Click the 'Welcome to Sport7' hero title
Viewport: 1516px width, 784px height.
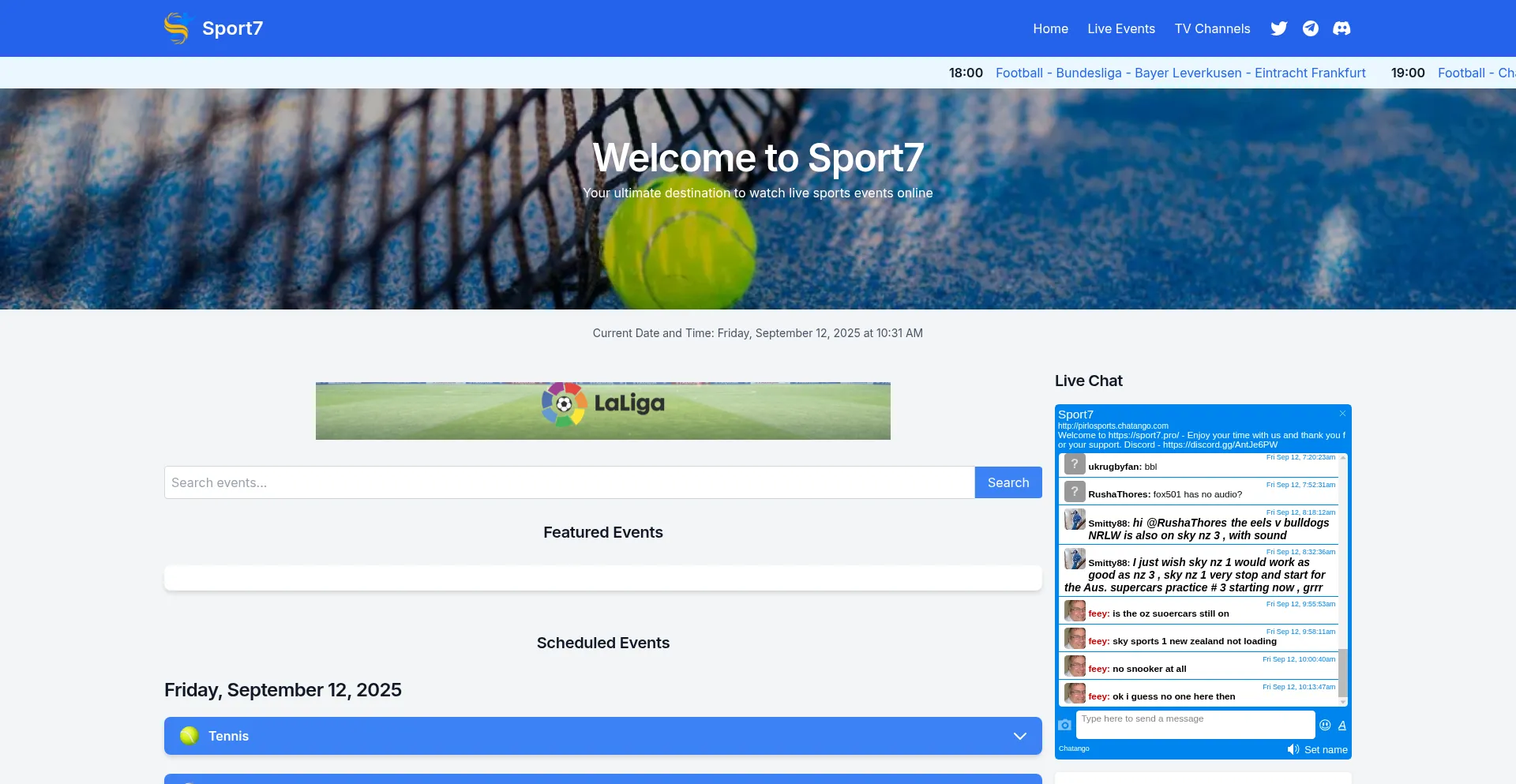click(758, 158)
